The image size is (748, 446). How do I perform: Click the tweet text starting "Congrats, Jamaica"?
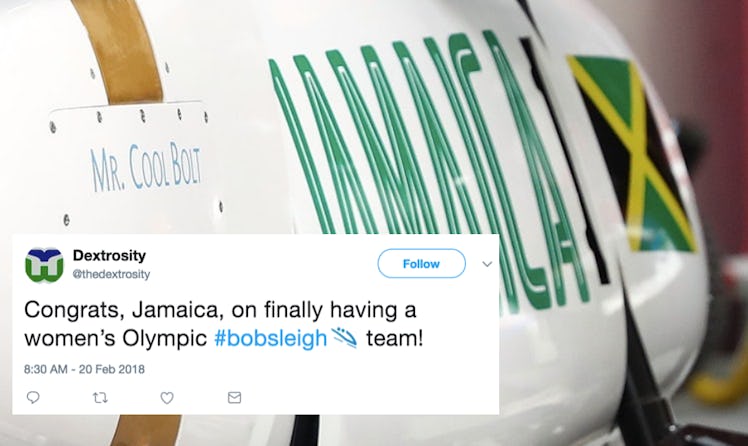(223, 324)
